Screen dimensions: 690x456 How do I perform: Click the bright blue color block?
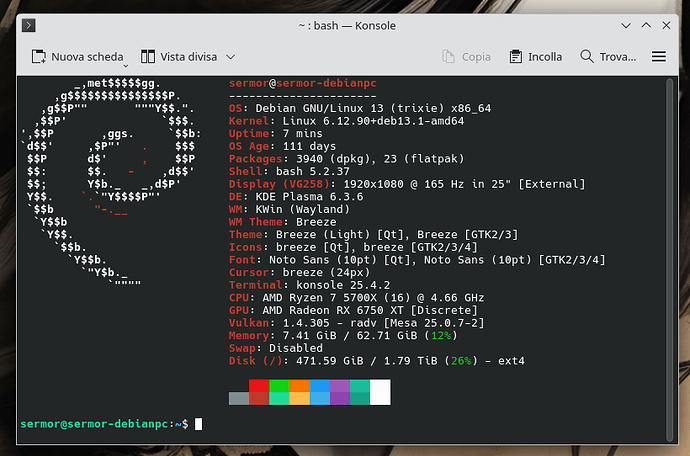pos(319,386)
